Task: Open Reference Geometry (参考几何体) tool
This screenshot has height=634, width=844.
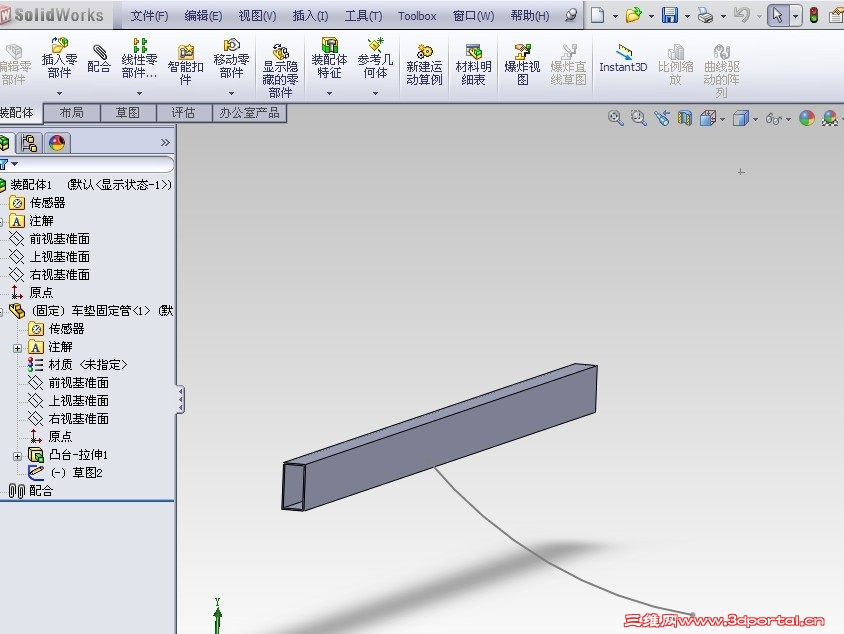Action: (x=375, y=58)
